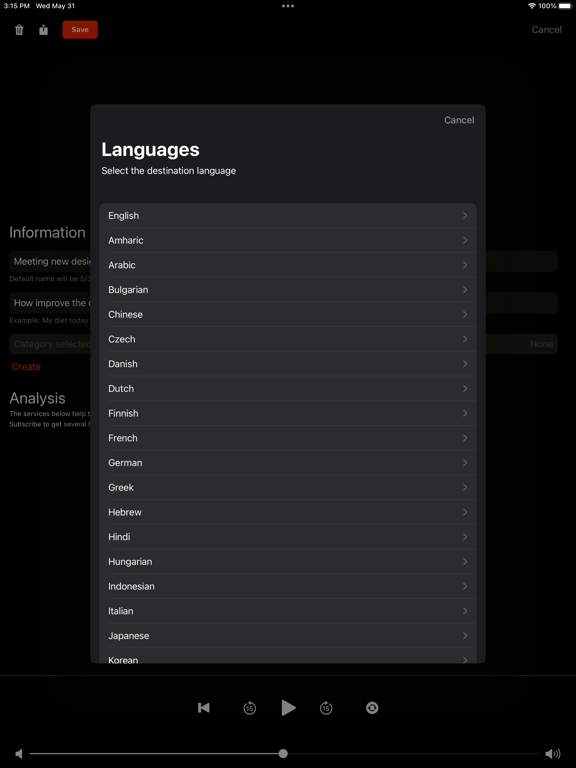Image resolution: width=576 pixels, height=768 pixels.
Task: Click the Hebrew language name
Action: click(125, 512)
